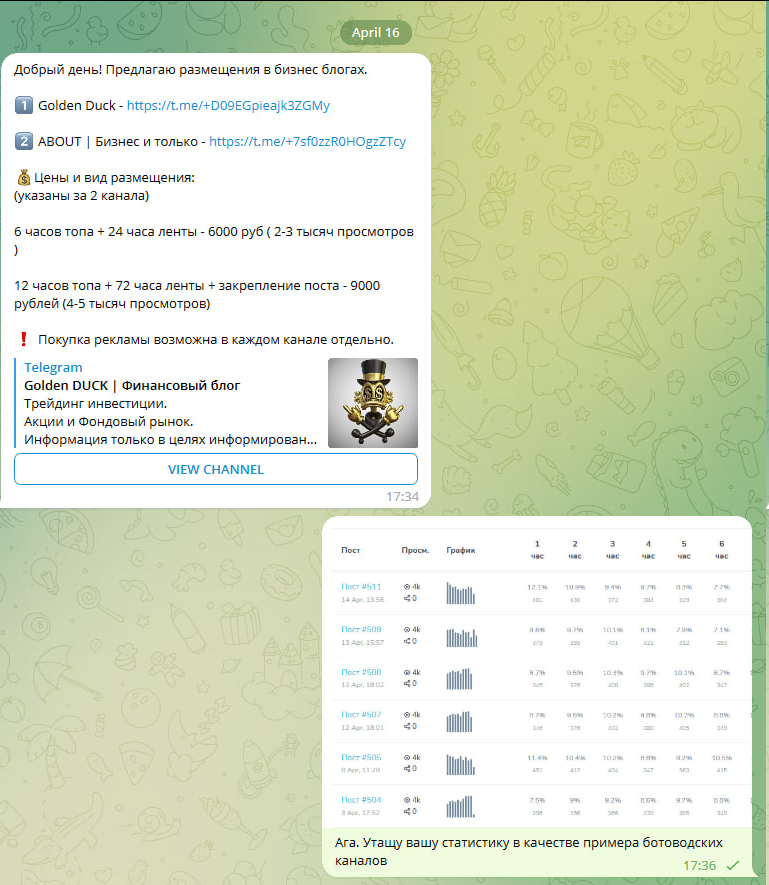Click the share icon for Пост #508

[407, 684]
